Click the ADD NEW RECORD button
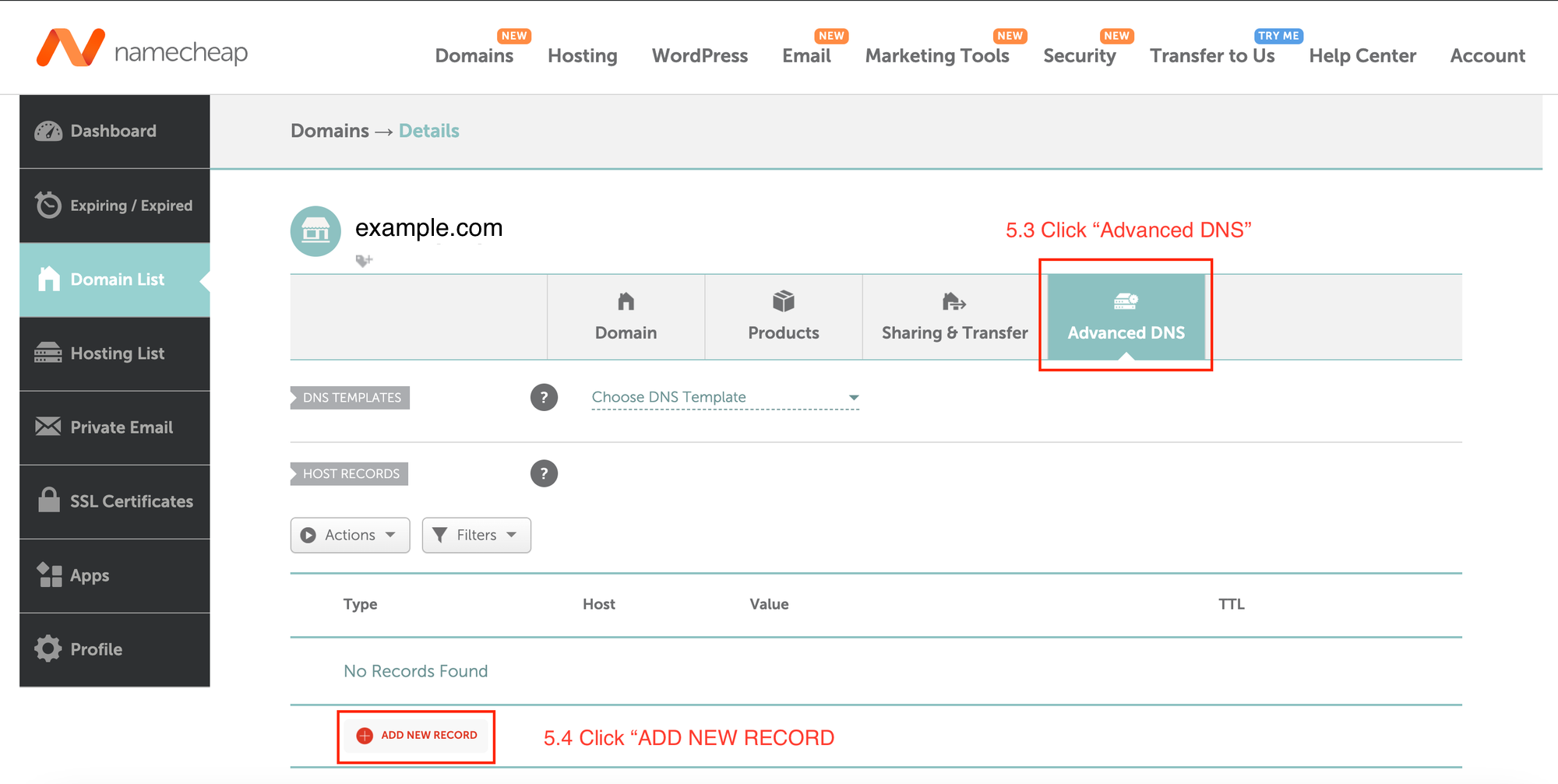The height and width of the screenshot is (784, 1558). click(417, 736)
